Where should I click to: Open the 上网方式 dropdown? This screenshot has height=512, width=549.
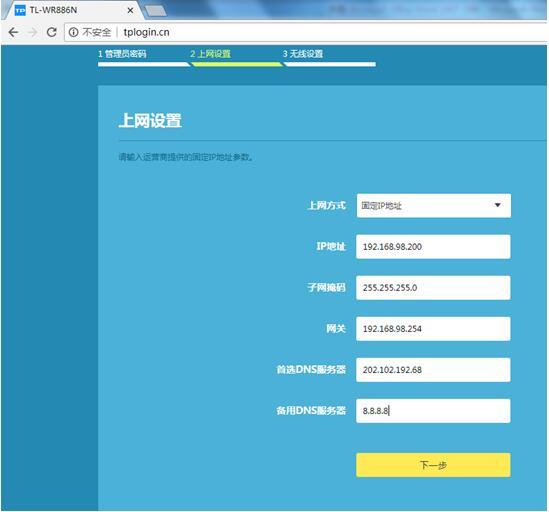pyautogui.click(x=433, y=206)
